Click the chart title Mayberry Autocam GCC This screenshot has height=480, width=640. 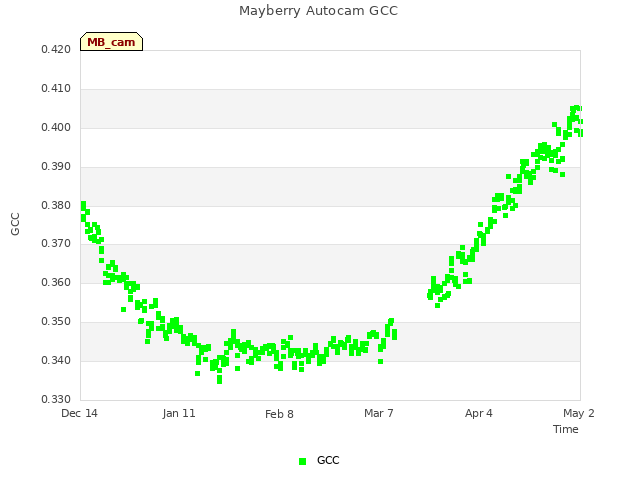(318, 11)
